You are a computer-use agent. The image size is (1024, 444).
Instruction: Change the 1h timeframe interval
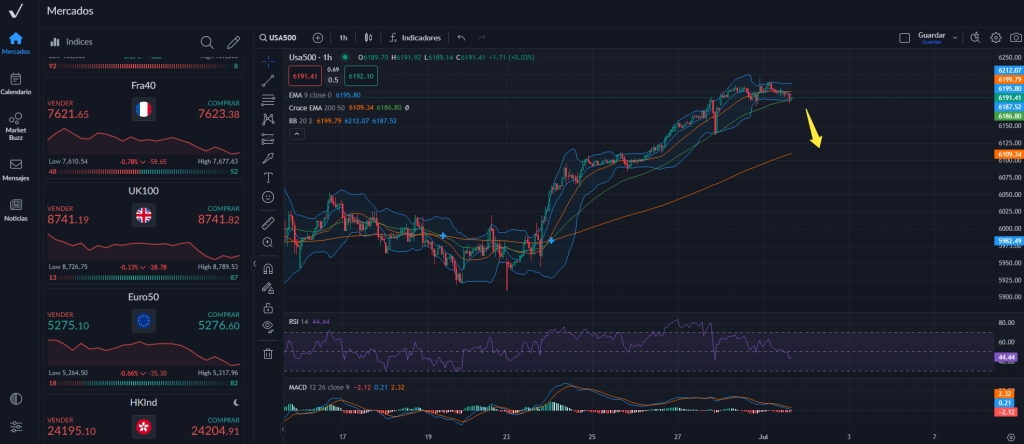tap(343, 38)
